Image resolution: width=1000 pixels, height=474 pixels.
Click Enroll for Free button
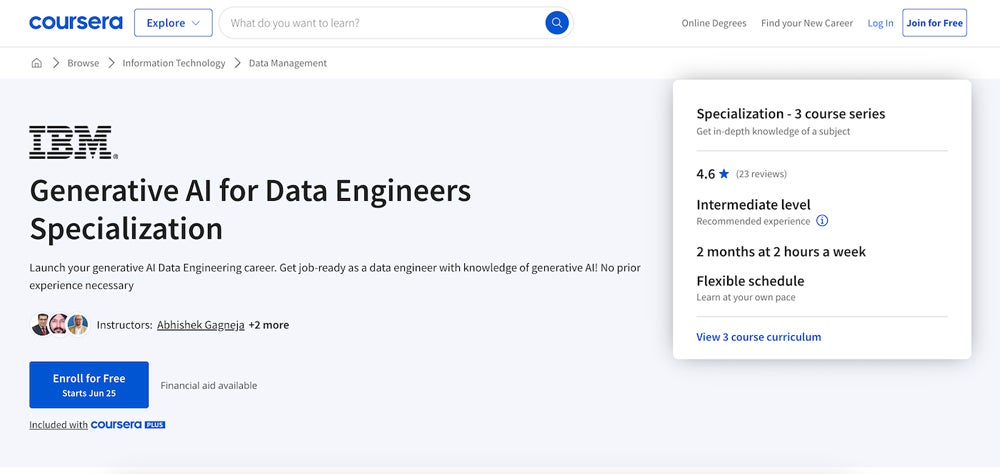[89, 385]
